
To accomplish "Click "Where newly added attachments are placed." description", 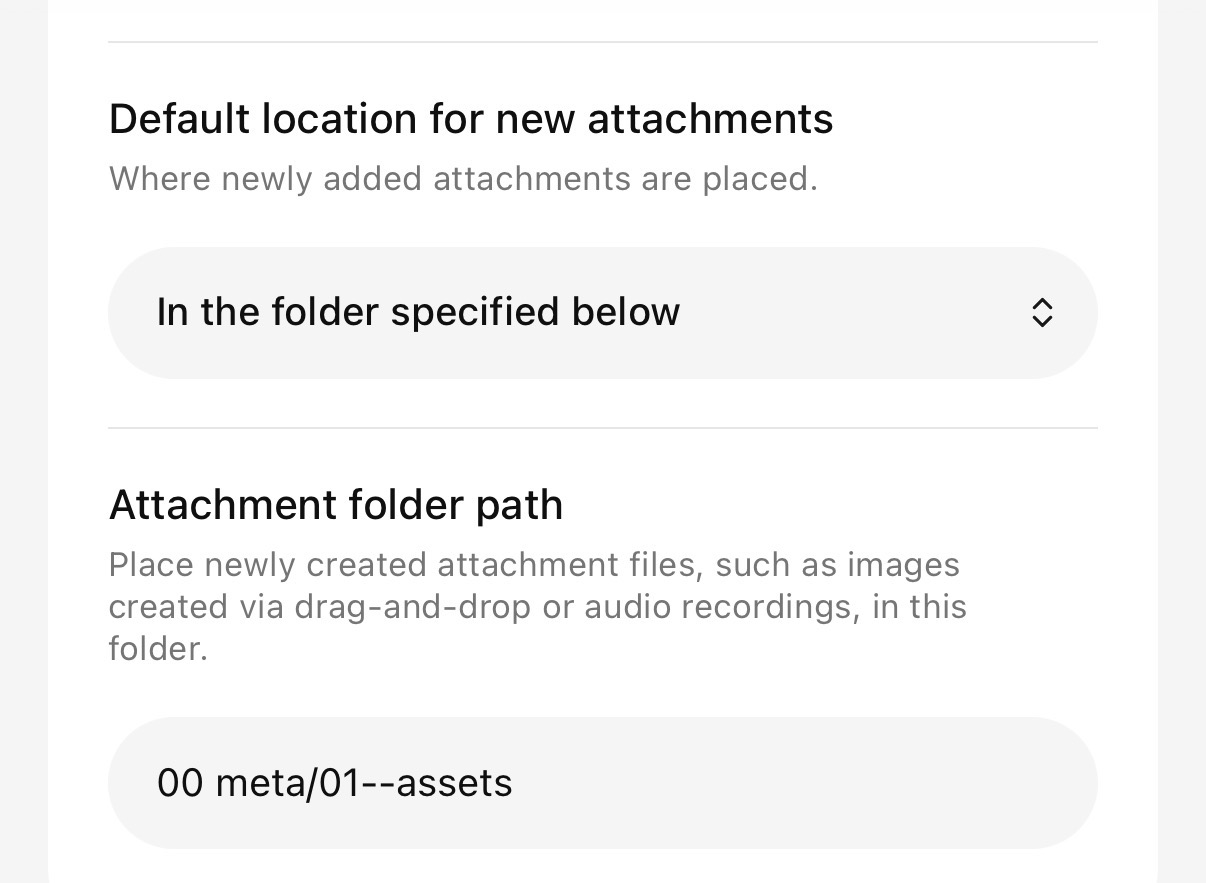I will point(462,179).
